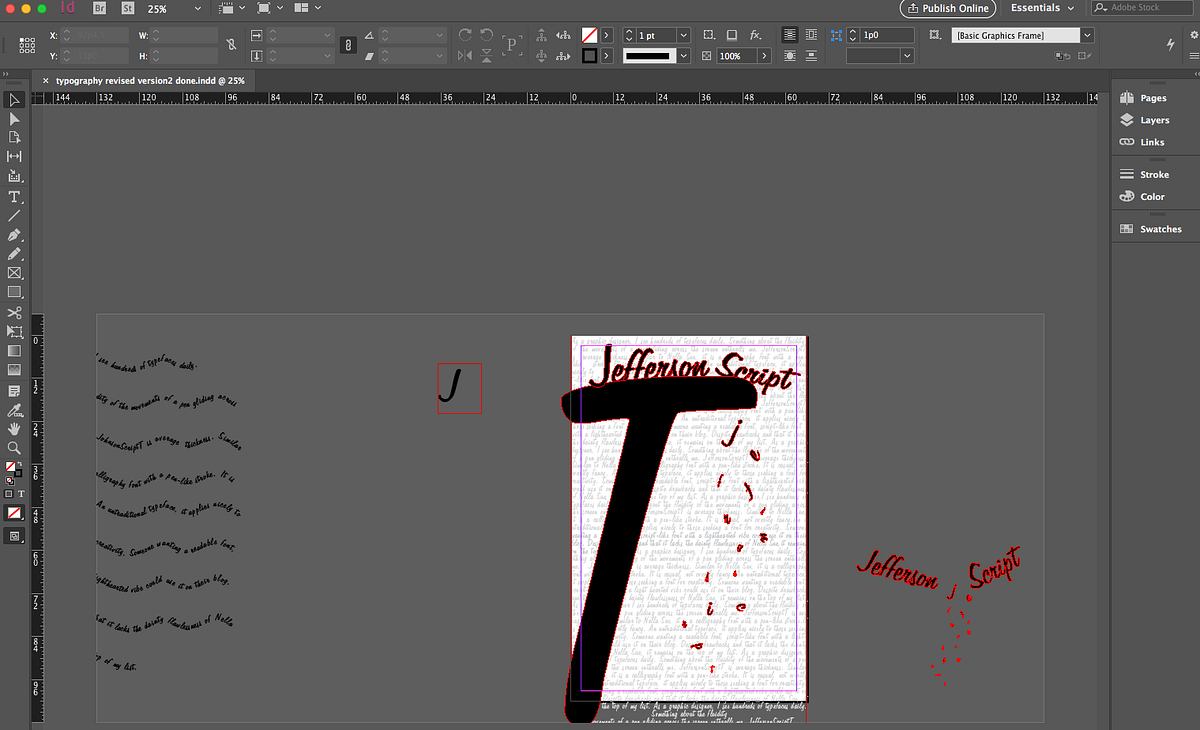Open Adobe Bridge via Br icon

click(x=100, y=8)
